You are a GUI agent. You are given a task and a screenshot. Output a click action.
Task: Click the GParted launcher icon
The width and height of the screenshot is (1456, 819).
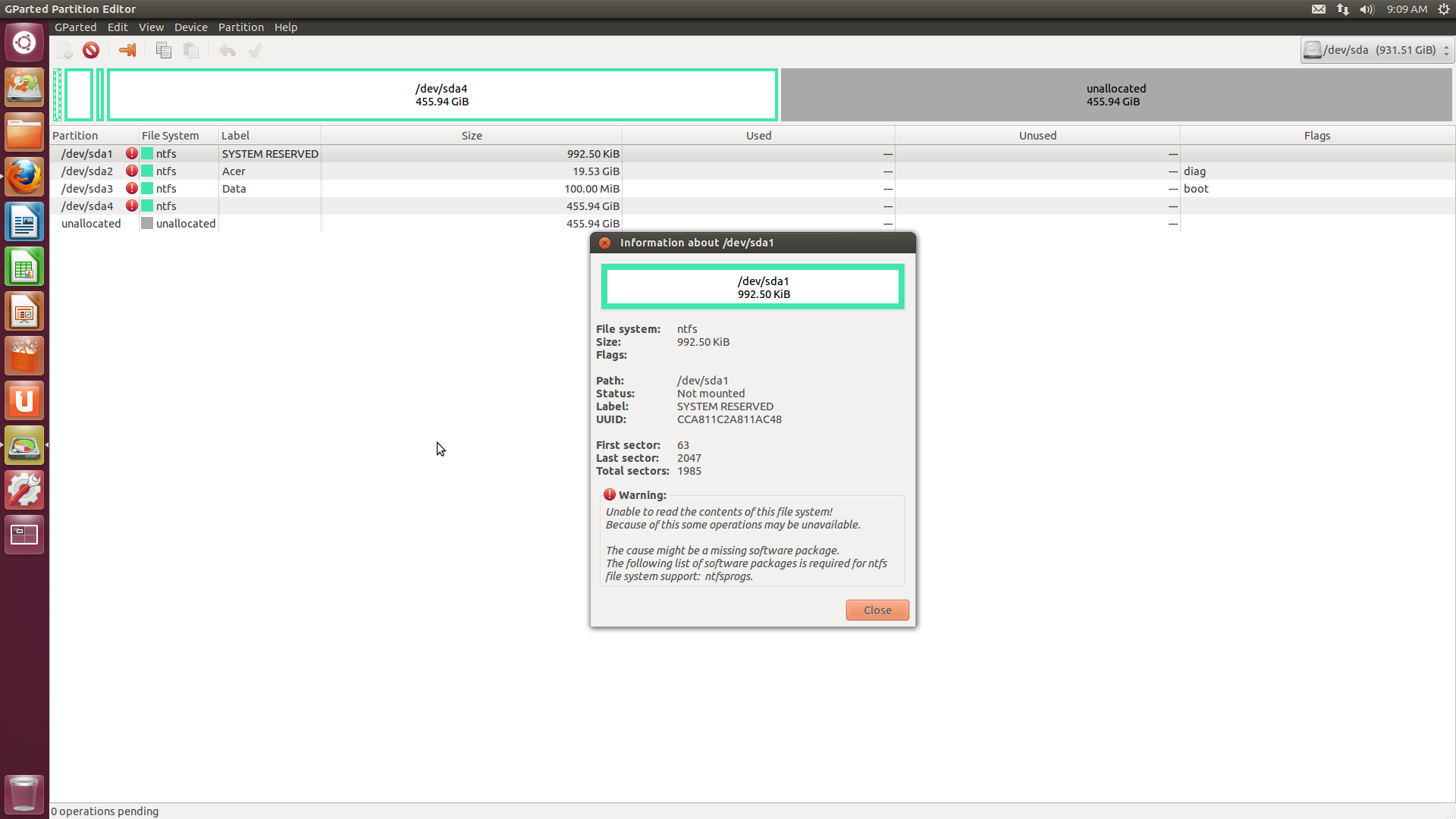click(x=24, y=446)
